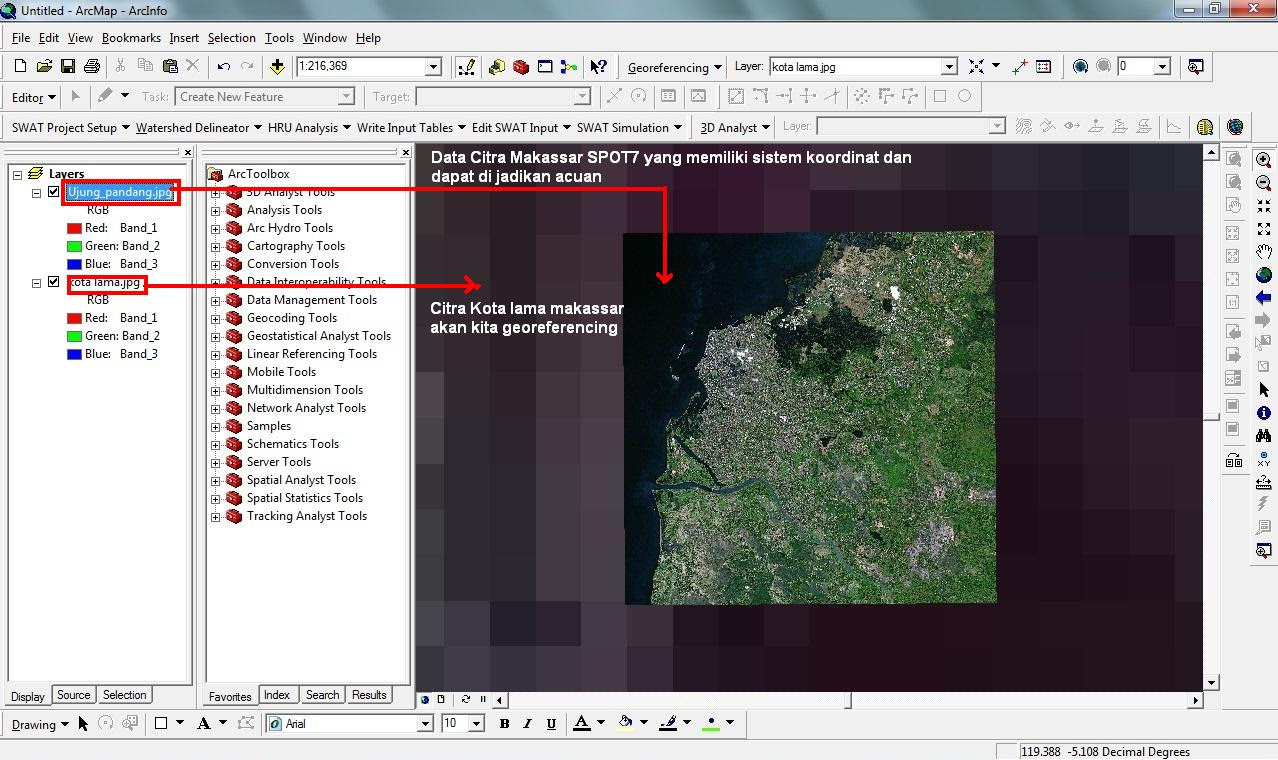
Task: Select the Select Elements arrow tool
Action: pos(1264,390)
